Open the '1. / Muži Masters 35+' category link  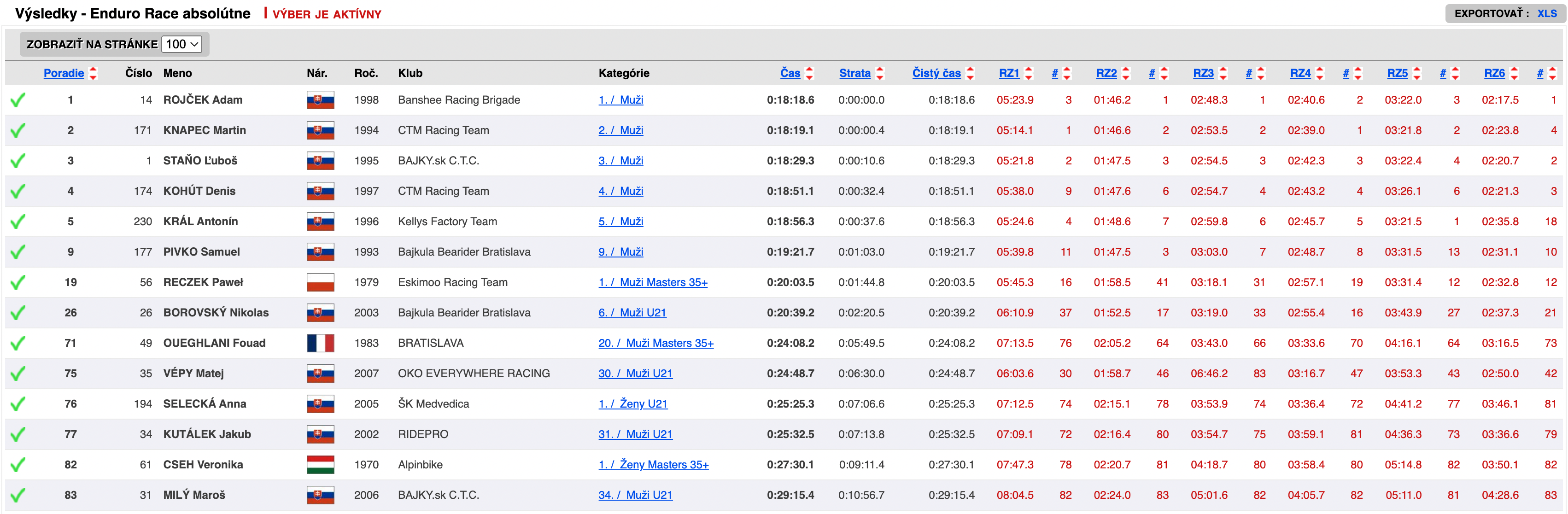653,282
